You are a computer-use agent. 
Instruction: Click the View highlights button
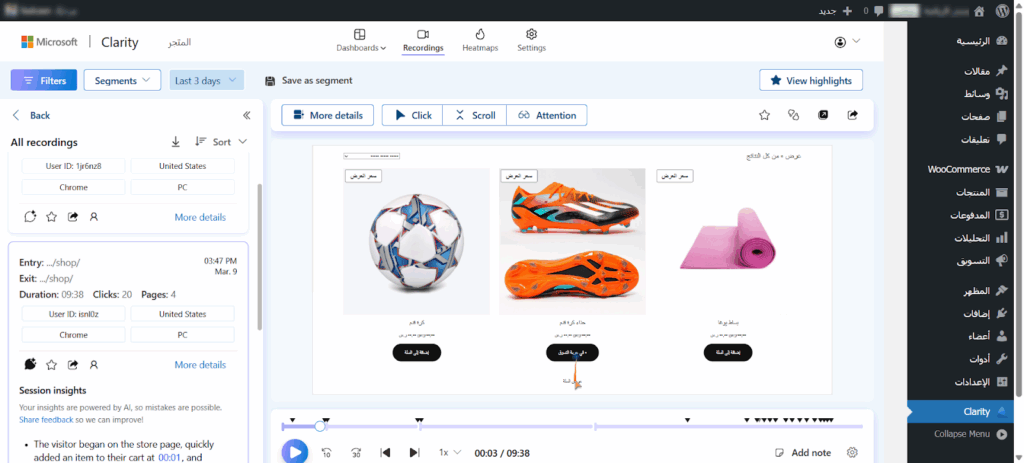pos(810,80)
